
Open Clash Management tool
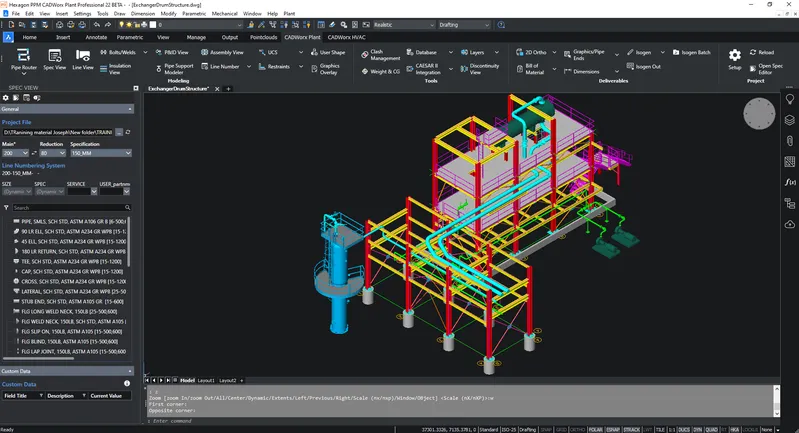coord(379,55)
